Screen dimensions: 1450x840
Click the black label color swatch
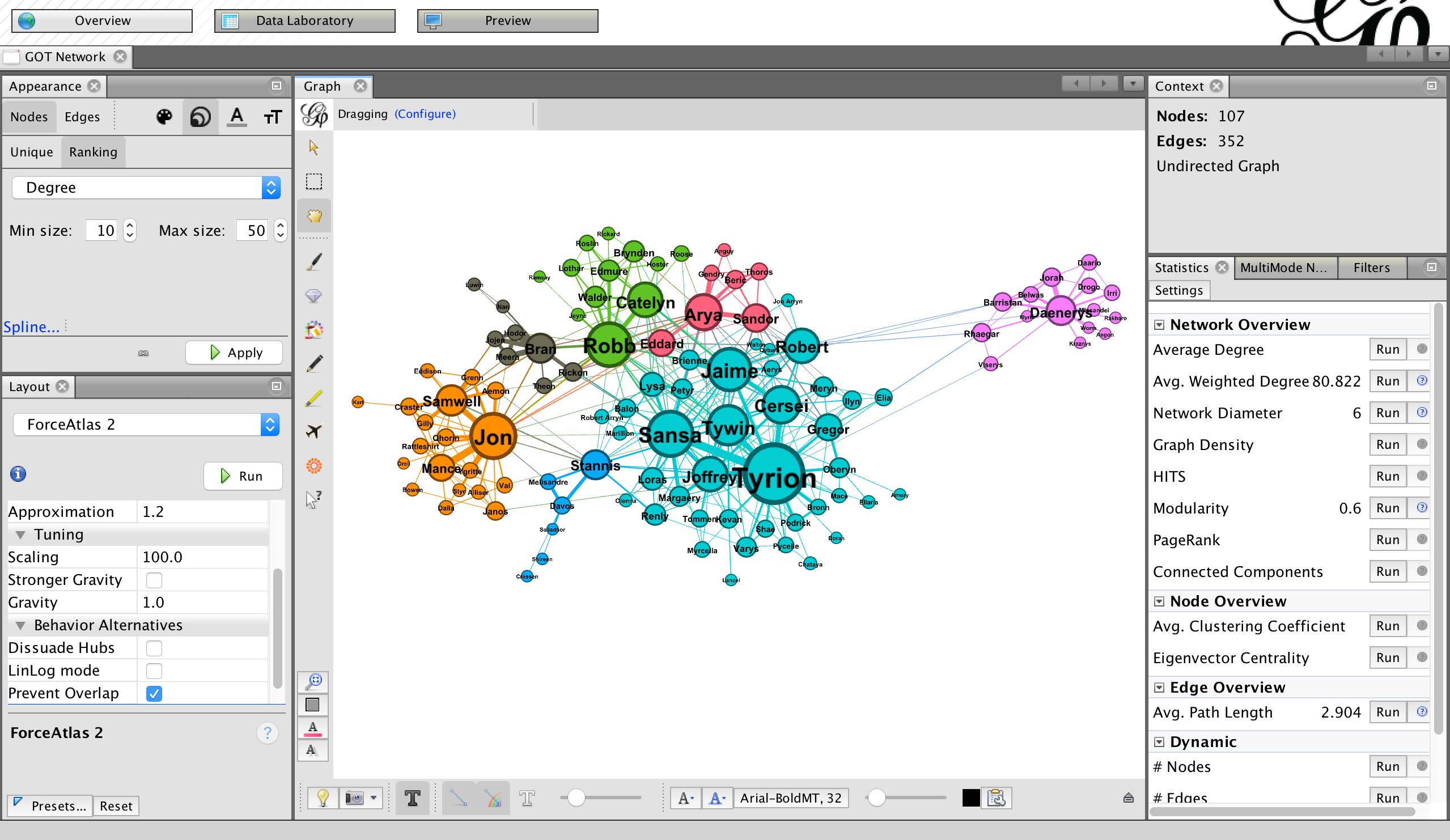(970, 798)
